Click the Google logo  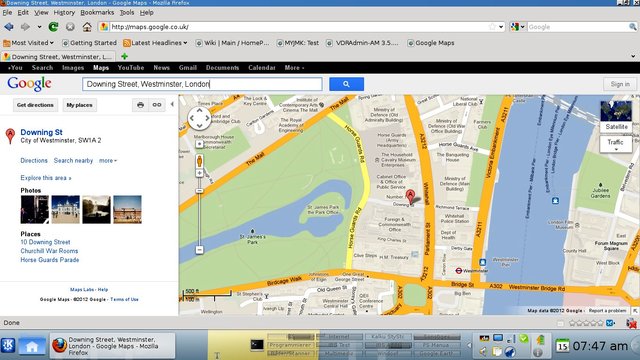29,84
